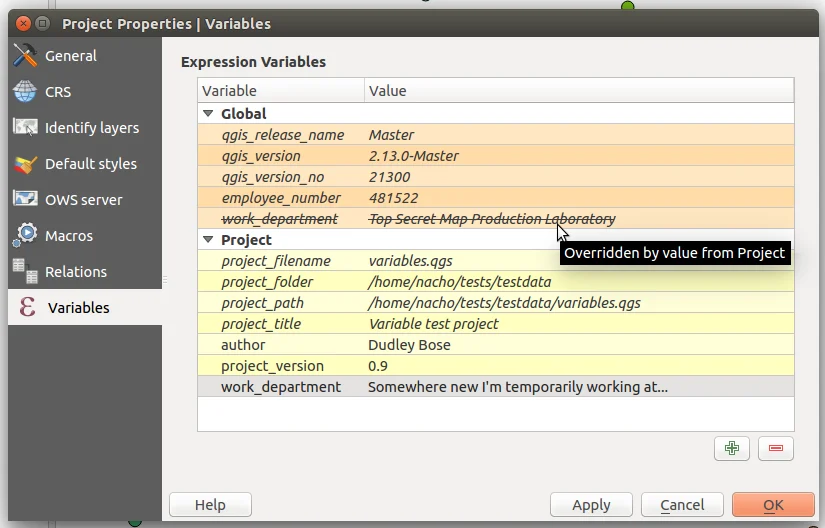Select the project_version variable
Screen dimensions: 825x528
(x=272, y=366)
